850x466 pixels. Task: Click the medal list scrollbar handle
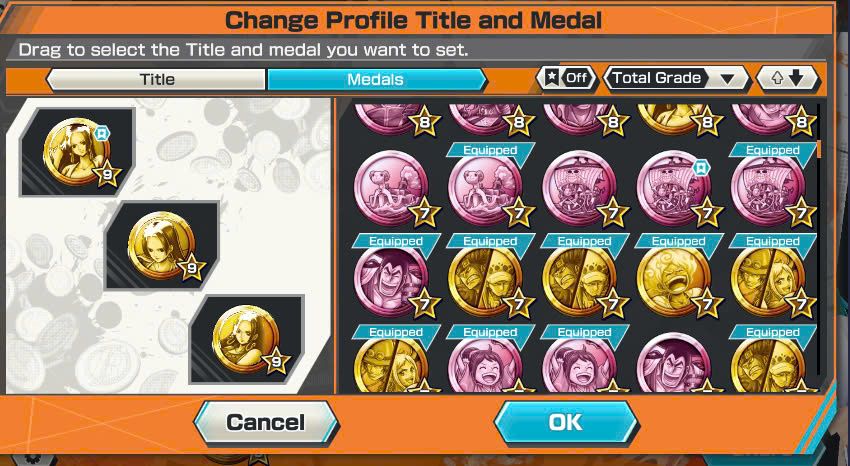pos(819,149)
